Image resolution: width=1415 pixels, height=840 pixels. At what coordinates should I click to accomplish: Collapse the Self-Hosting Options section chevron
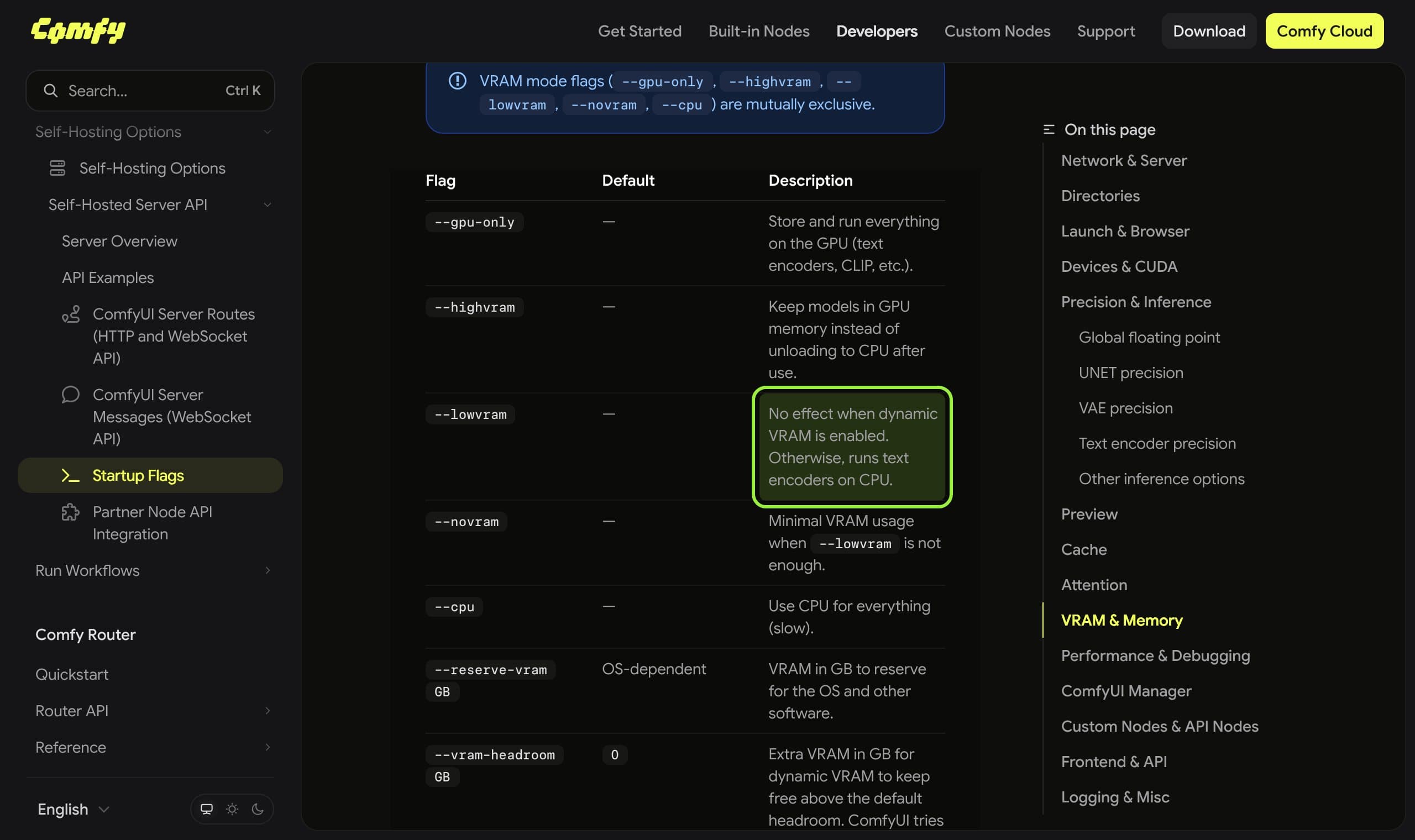[x=267, y=132]
